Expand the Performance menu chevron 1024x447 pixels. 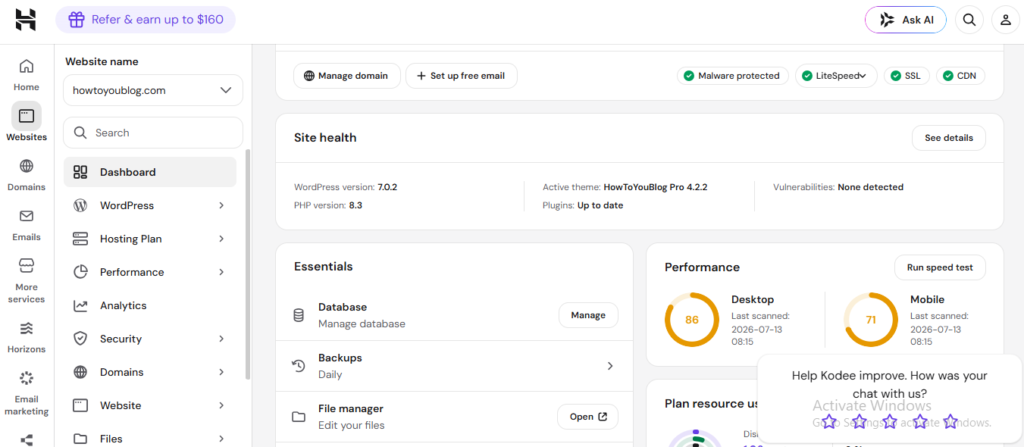click(221, 272)
